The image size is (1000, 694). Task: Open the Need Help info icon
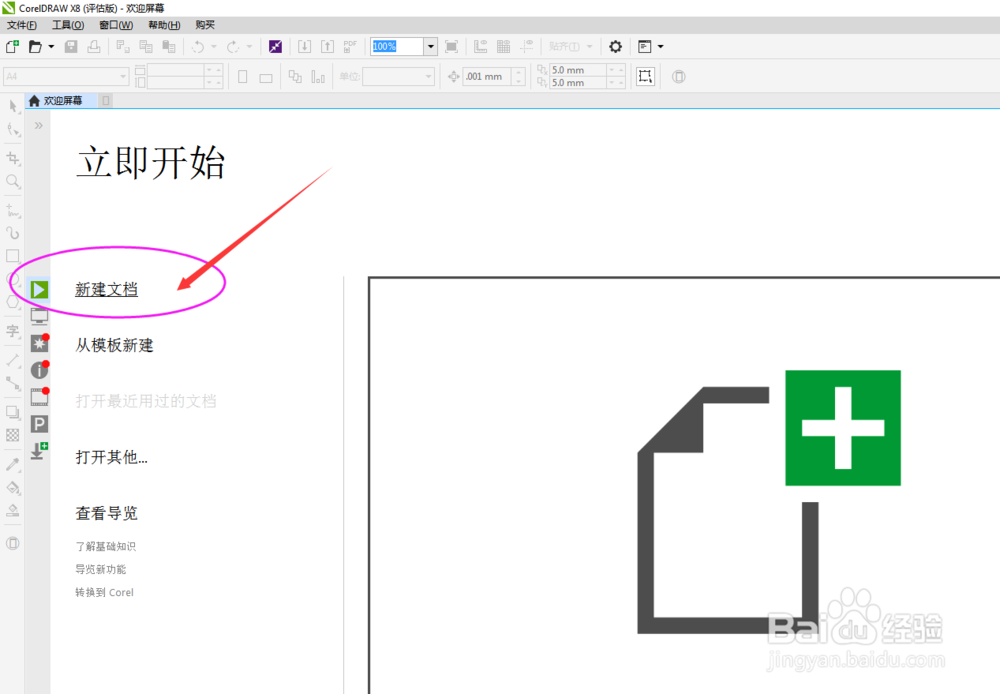40,369
